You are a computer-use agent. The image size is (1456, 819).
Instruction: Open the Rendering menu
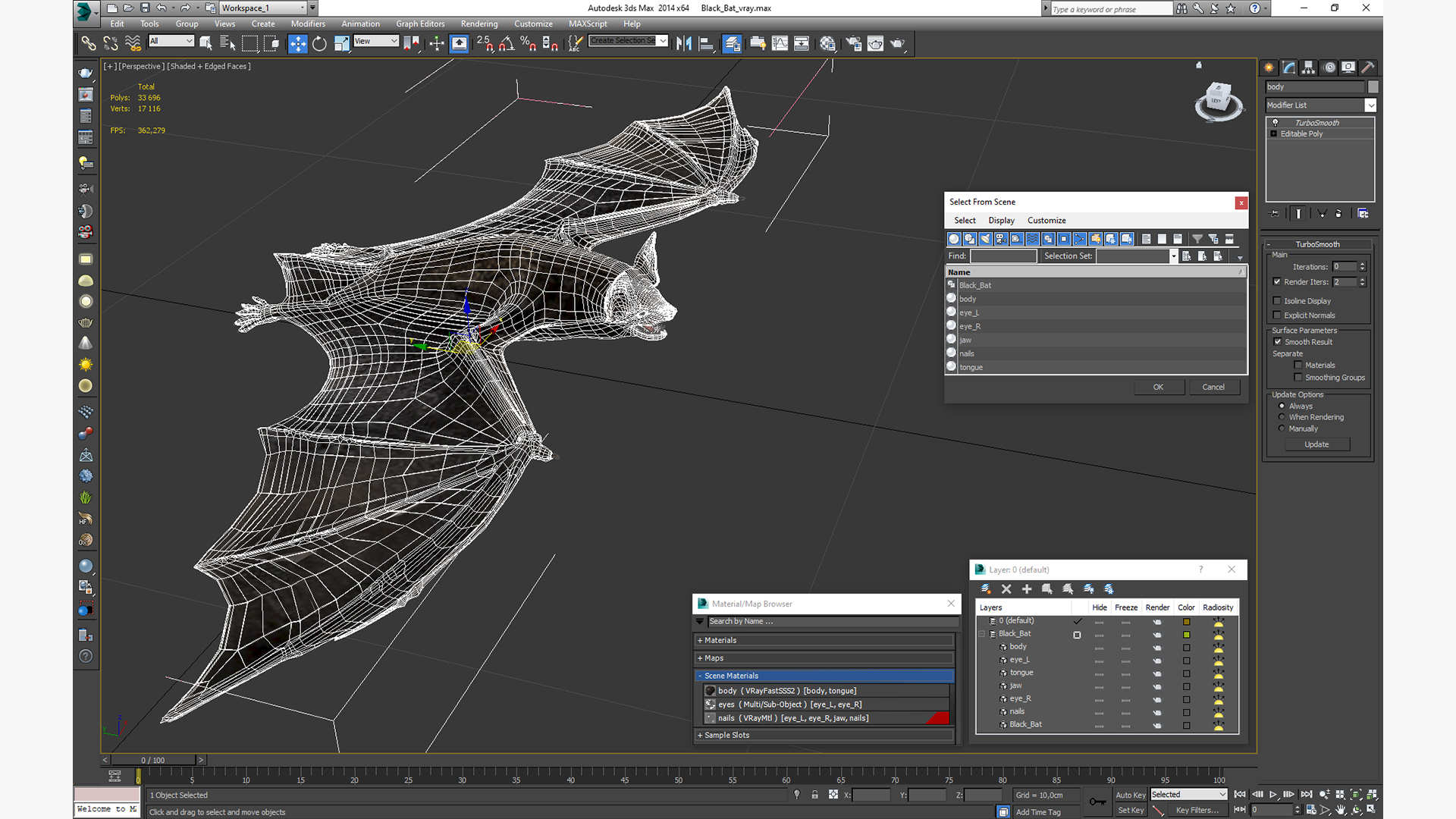479,24
